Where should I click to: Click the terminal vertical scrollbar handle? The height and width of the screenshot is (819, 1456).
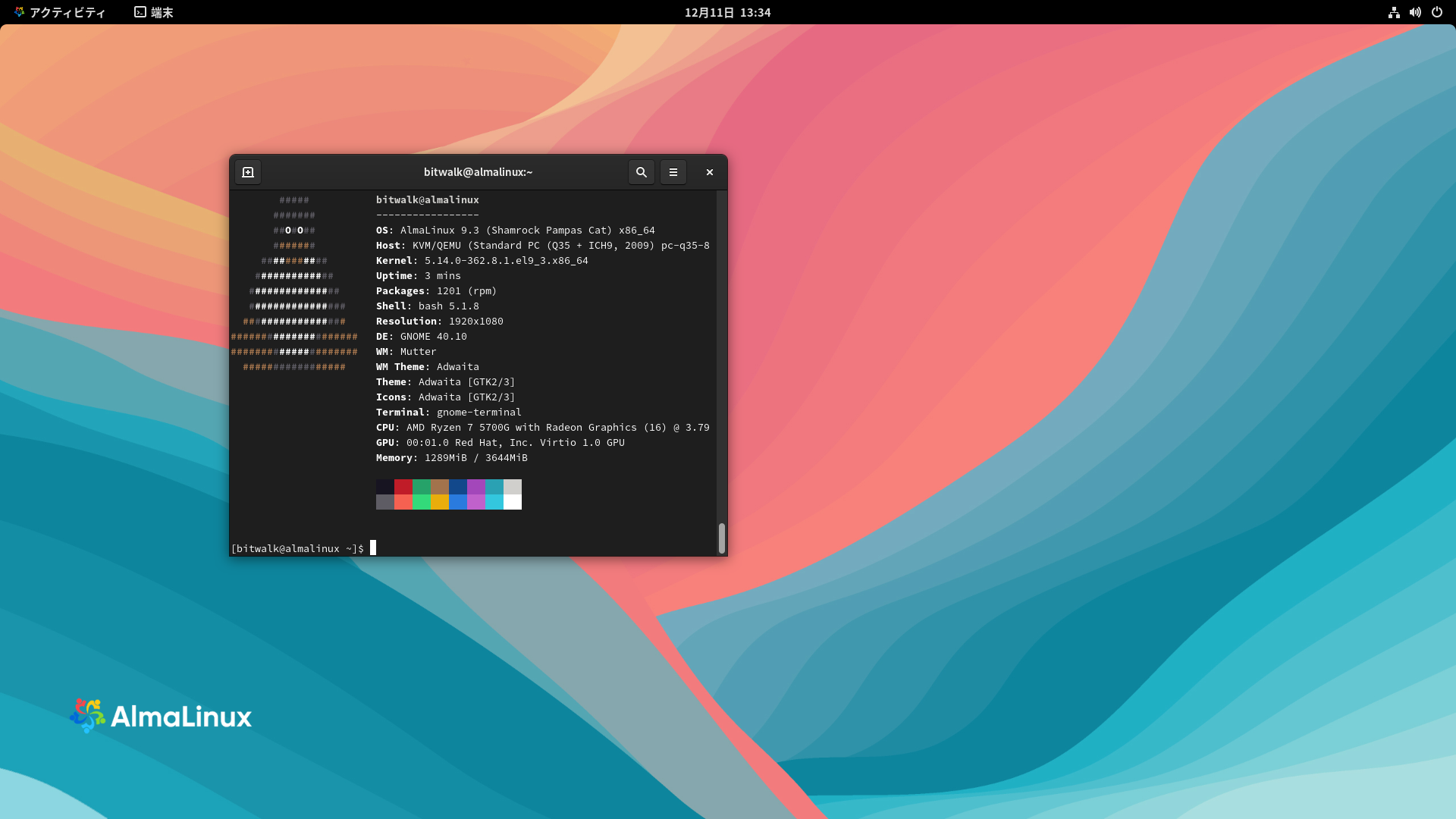721,538
